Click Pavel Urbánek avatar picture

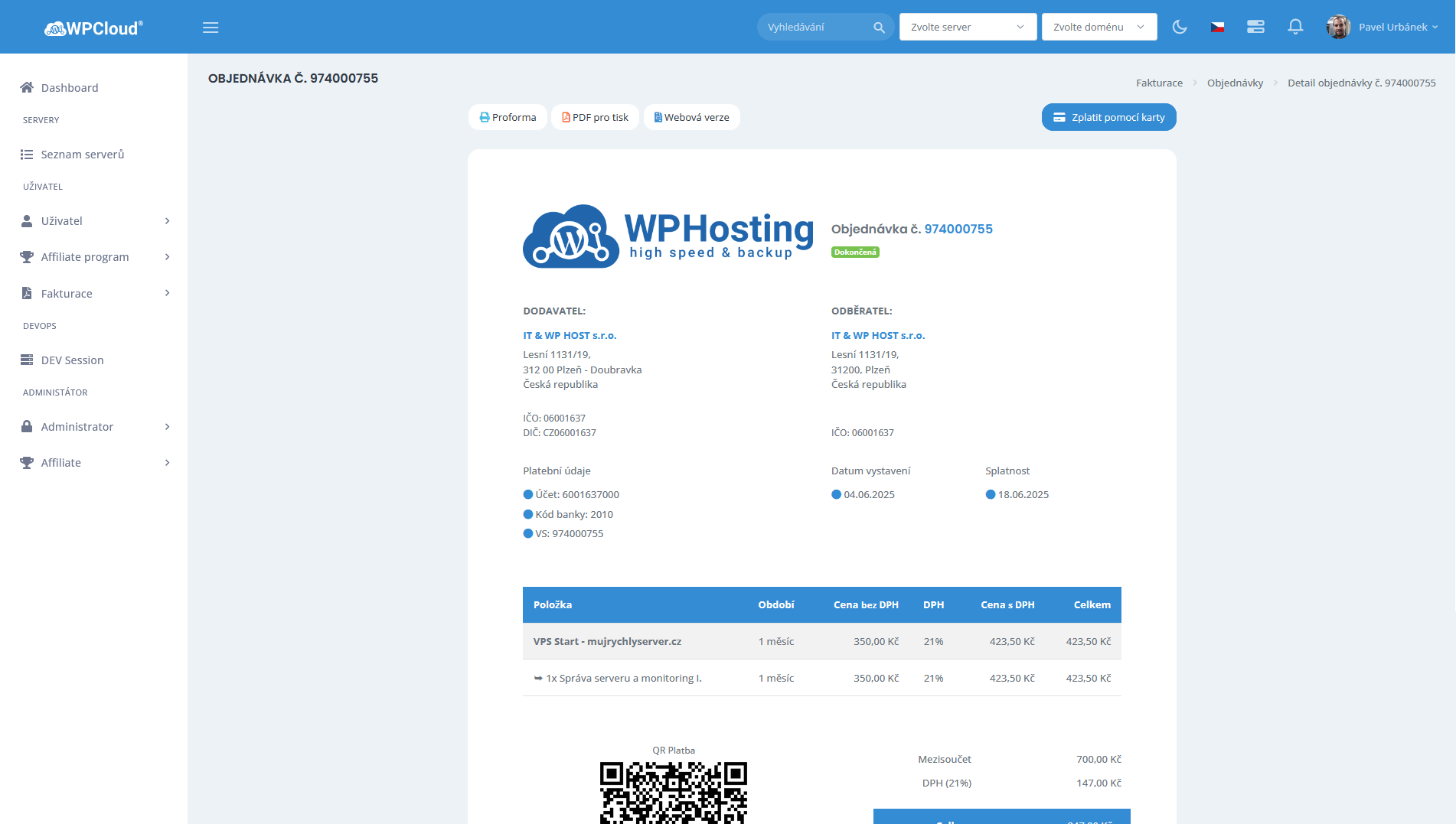tap(1338, 27)
